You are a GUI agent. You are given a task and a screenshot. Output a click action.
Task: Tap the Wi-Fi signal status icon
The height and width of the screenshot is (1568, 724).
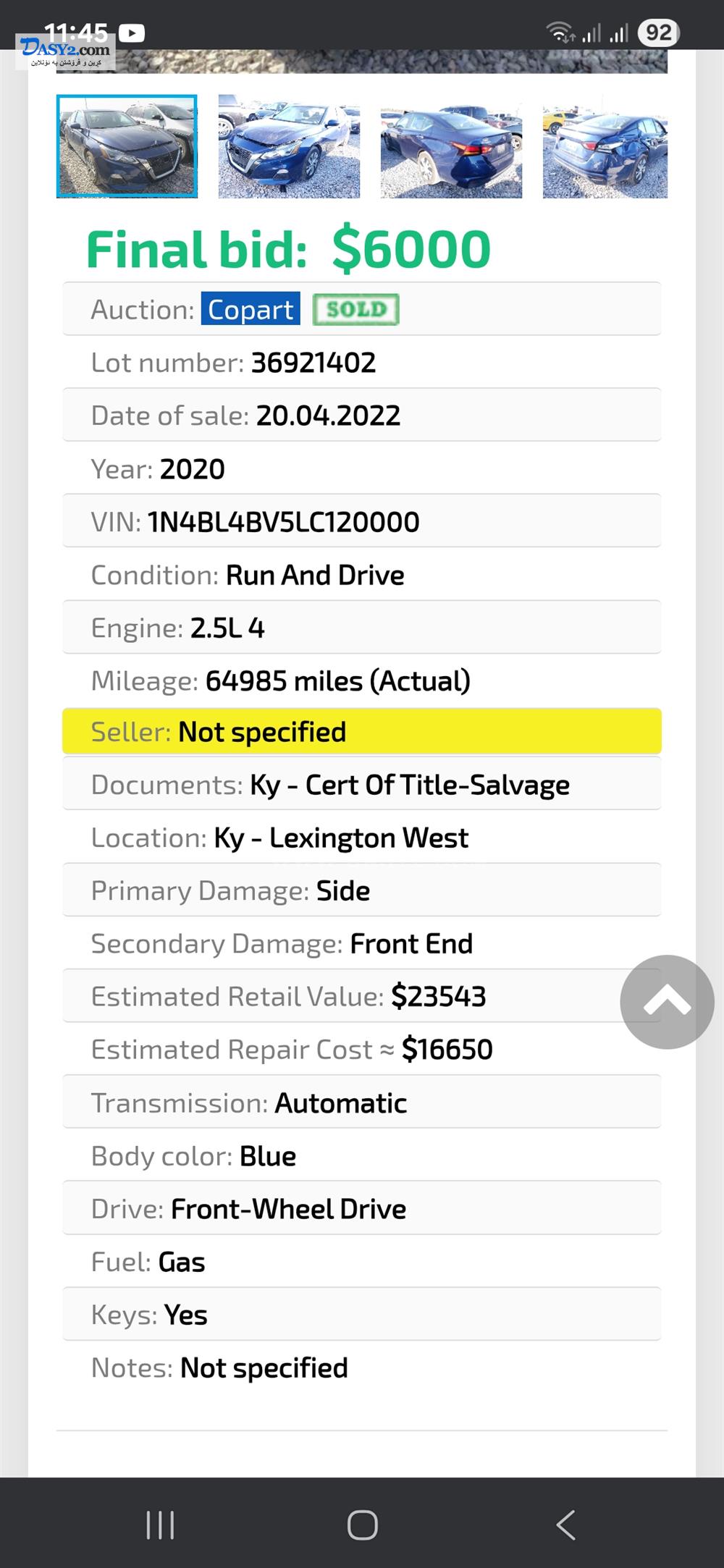[559, 33]
